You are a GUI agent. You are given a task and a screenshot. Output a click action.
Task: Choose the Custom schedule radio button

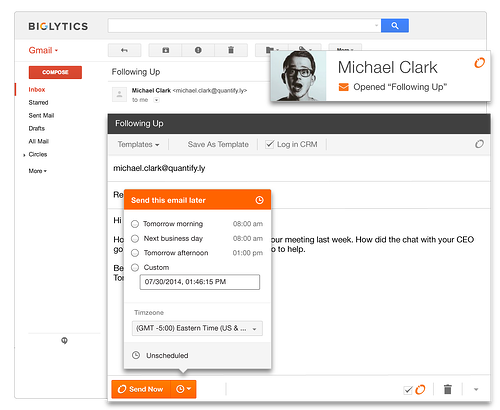click(x=135, y=268)
